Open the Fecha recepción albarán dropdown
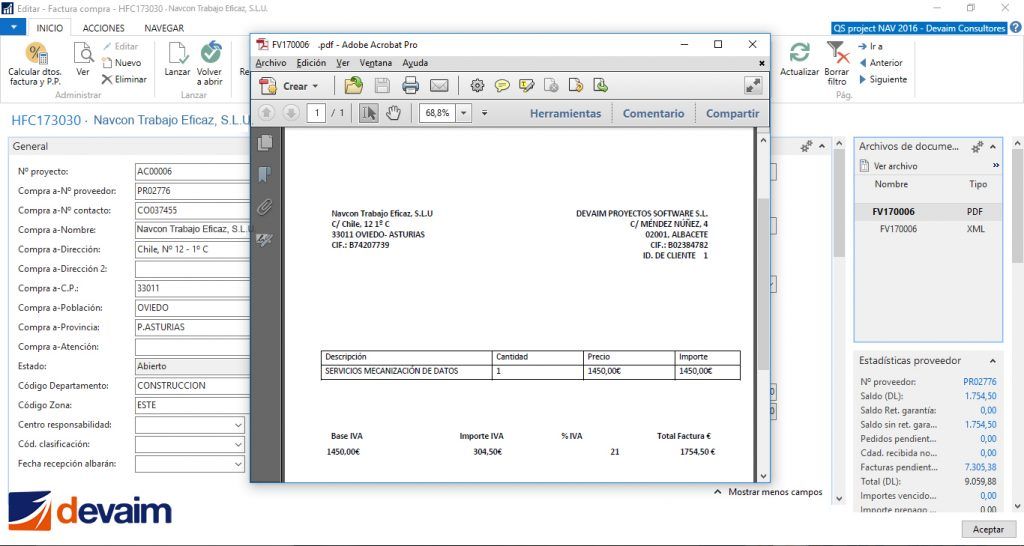Image resolution: width=1024 pixels, height=546 pixels. click(x=238, y=464)
